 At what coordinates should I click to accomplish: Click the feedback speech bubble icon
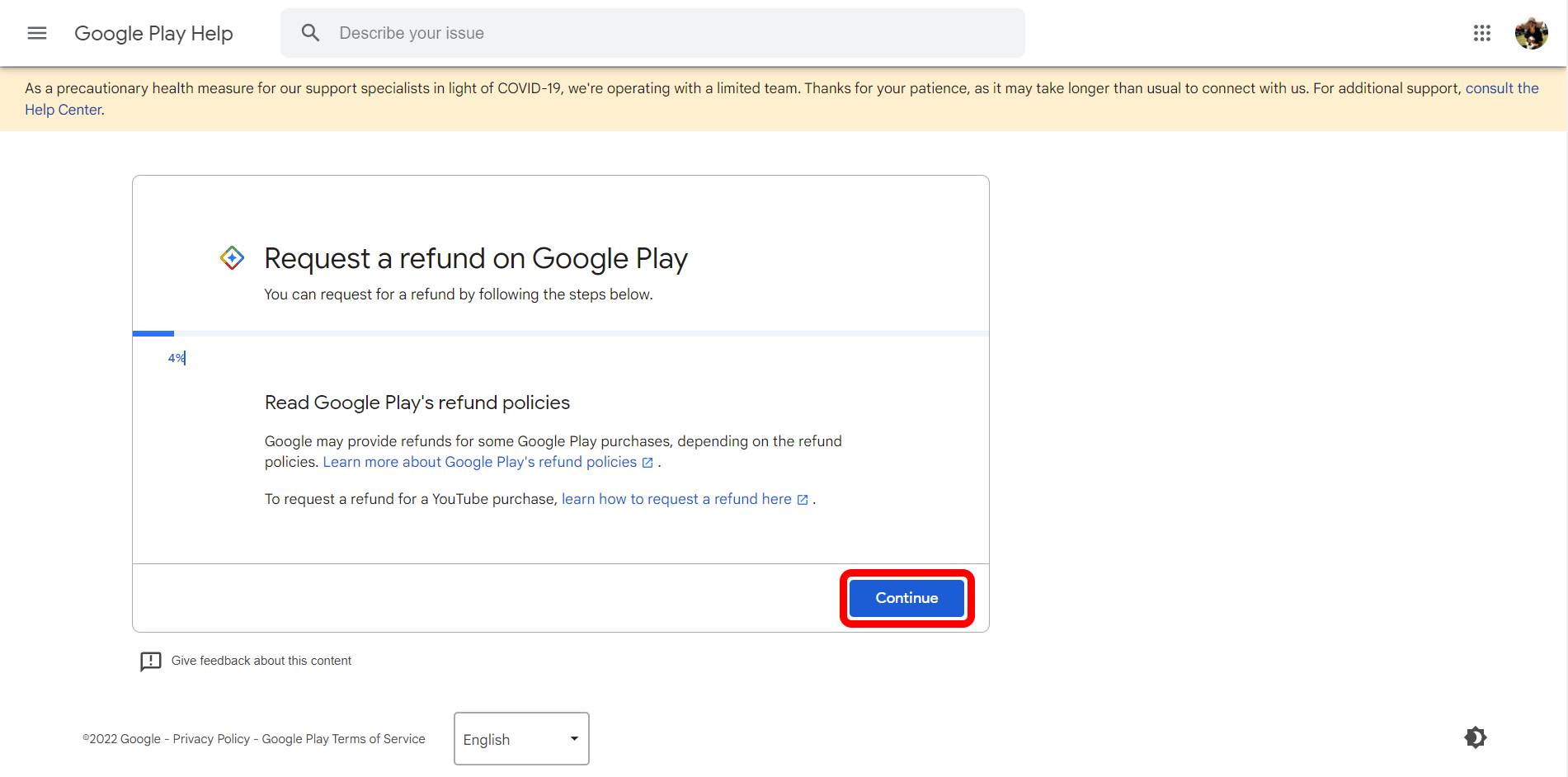coord(151,662)
